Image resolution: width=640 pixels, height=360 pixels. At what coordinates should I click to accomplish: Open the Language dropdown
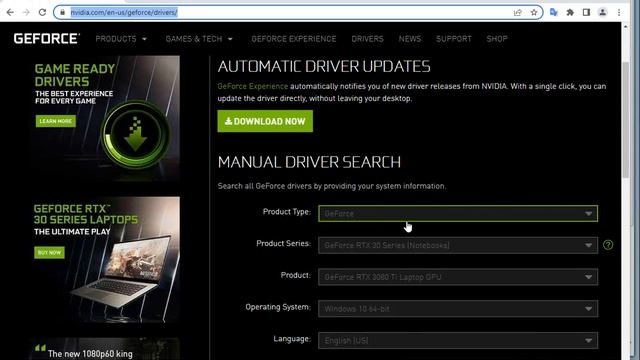coord(458,340)
